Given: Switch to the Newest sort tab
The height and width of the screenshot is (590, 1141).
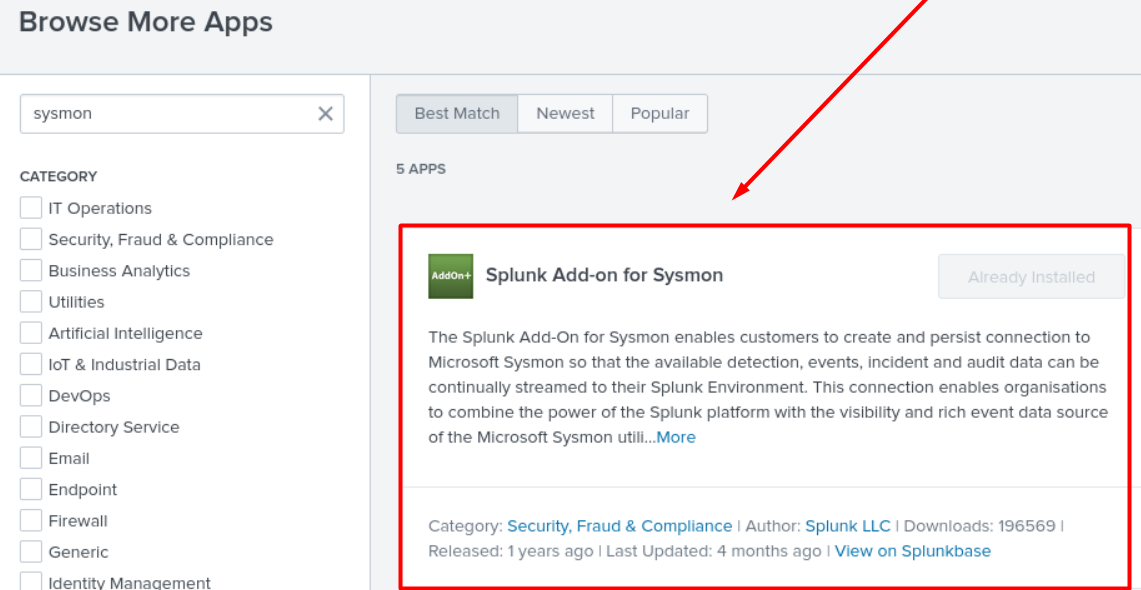Looking at the screenshot, I should 565,113.
